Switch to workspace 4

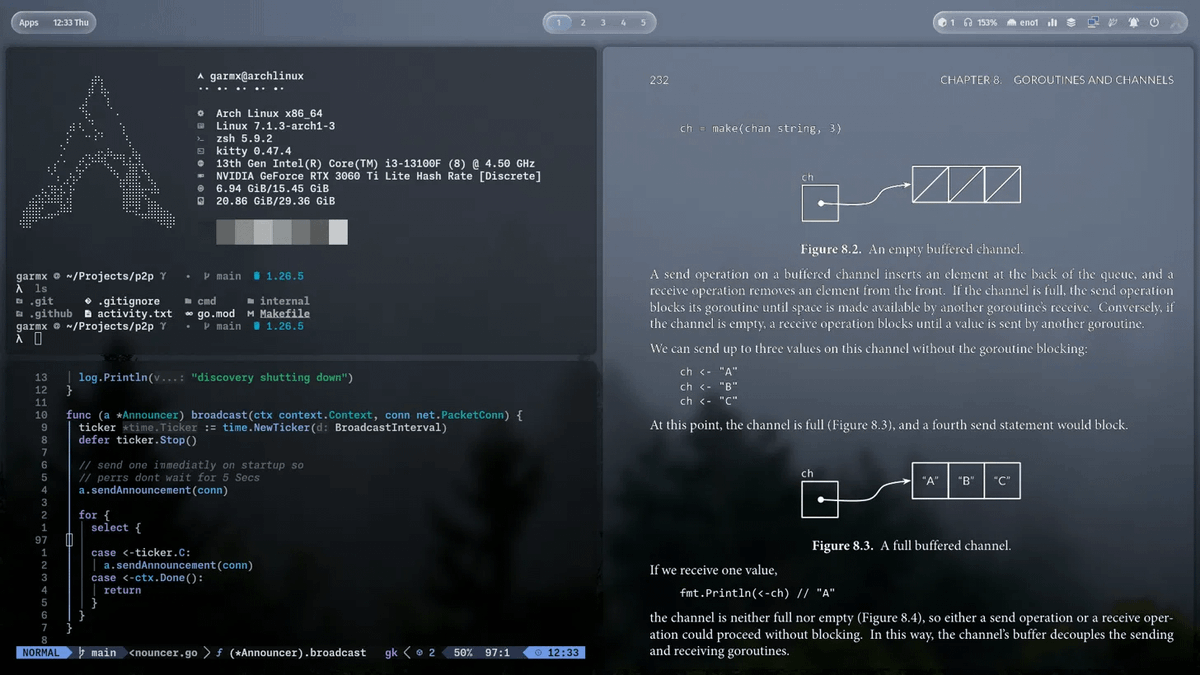[623, 22]
